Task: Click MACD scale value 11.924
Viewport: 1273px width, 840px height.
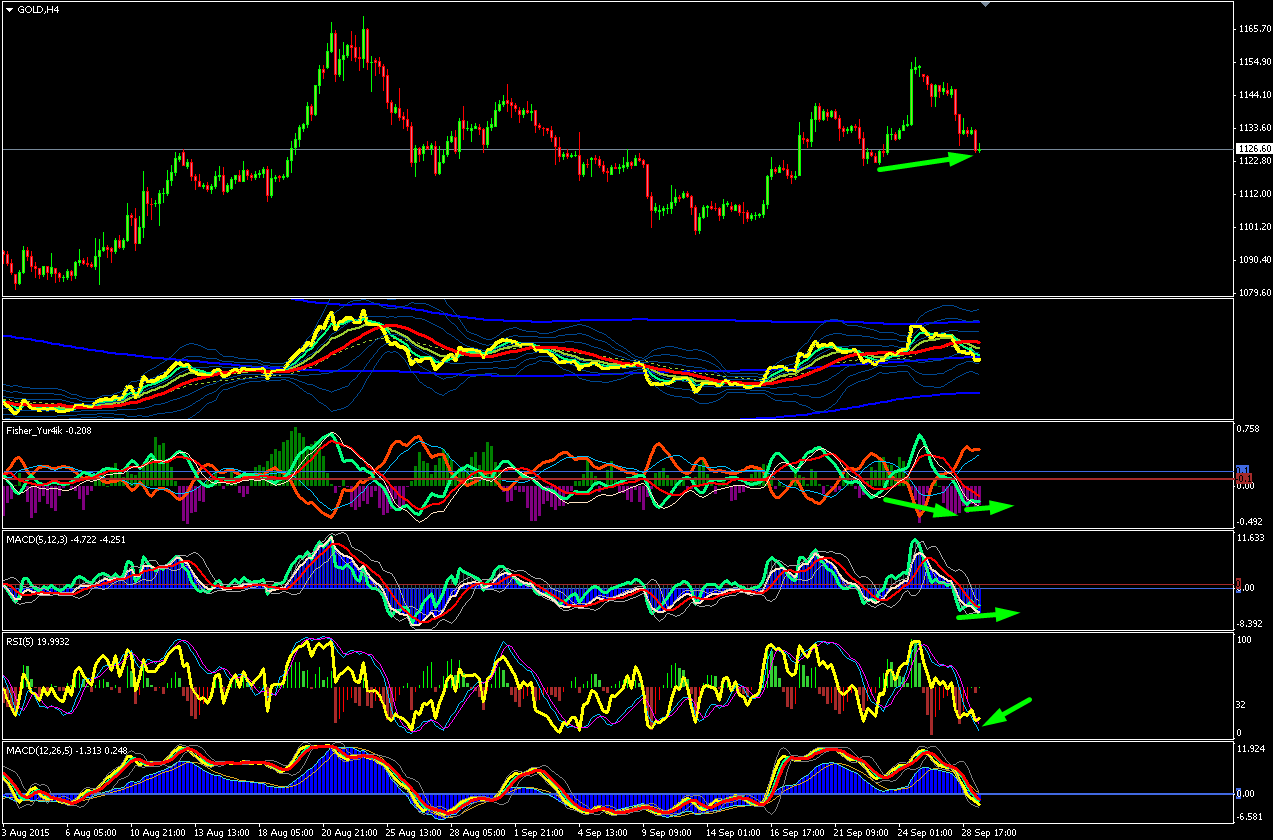Action: tap(1252, 748)
